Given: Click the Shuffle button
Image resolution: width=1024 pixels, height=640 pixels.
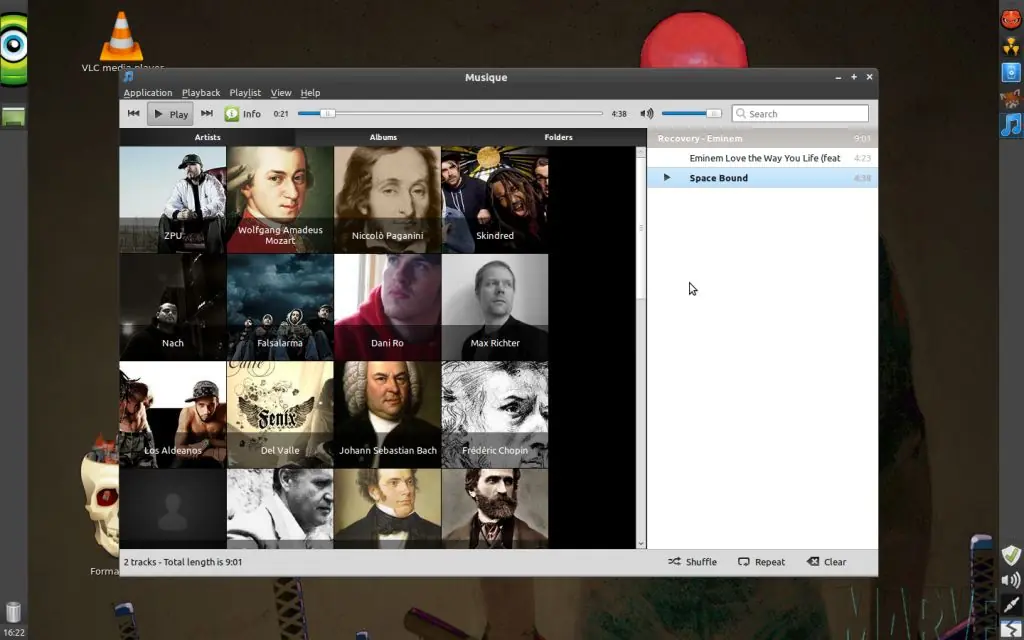Looking at the screenshot, I should tap(692, 562).
